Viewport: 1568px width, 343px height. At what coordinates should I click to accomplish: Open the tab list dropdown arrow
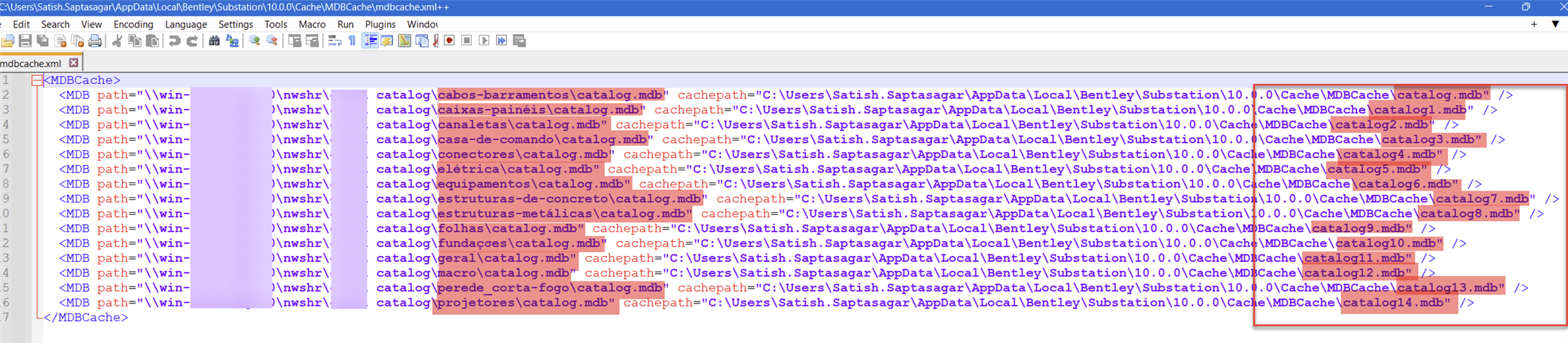pos(1555,25)
